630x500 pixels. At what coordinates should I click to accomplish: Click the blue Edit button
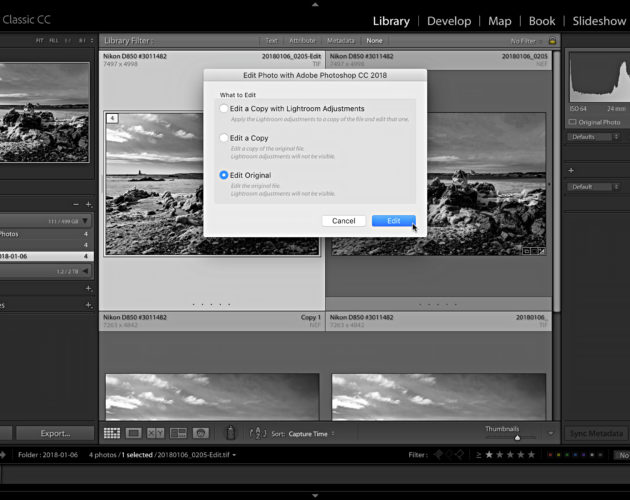point(393,221)
